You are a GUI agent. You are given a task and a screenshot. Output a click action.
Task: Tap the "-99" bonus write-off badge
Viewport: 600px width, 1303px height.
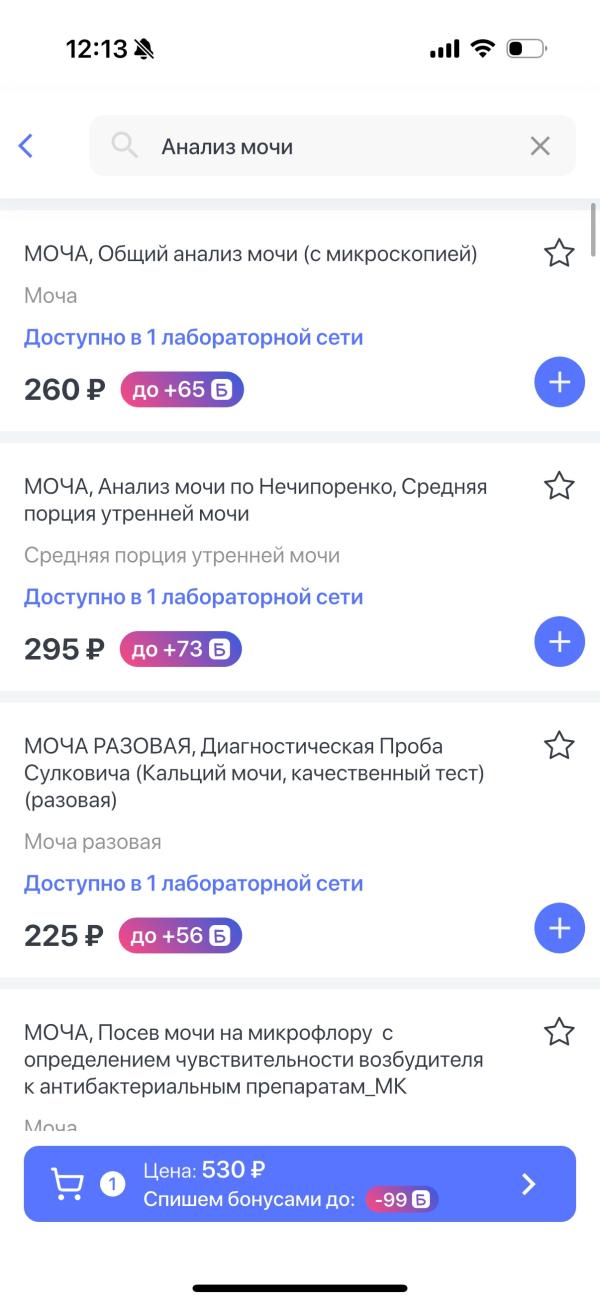(x=402, y=1199)
